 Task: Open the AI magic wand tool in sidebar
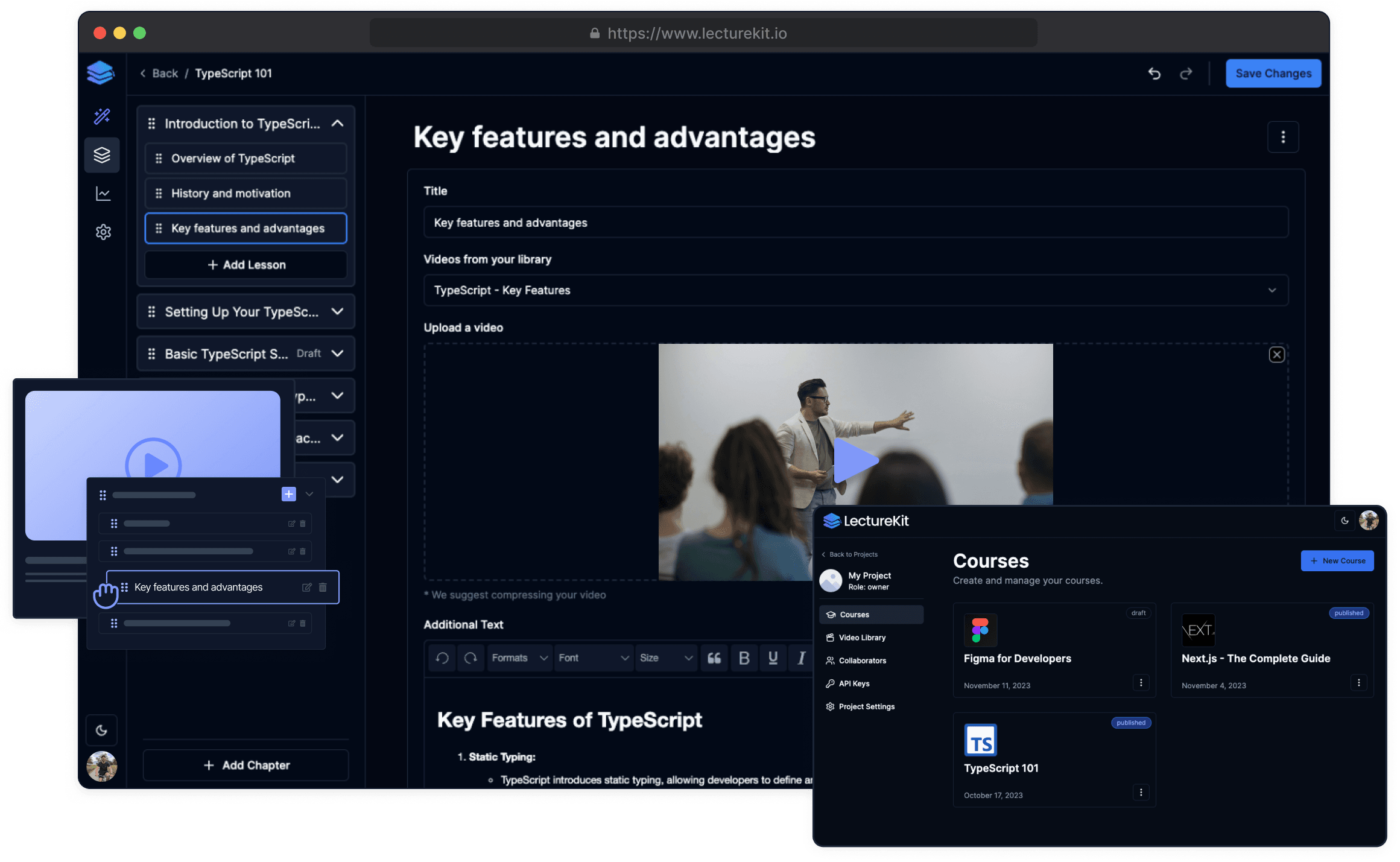(x=102, y=116)
